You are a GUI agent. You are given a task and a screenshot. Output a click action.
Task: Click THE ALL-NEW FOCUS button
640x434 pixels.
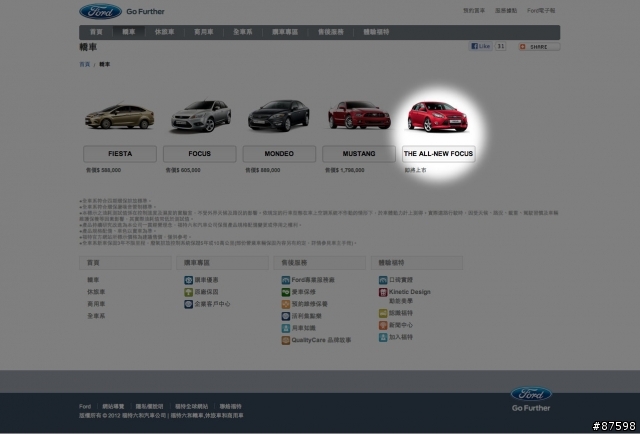(x=438, y=154)
